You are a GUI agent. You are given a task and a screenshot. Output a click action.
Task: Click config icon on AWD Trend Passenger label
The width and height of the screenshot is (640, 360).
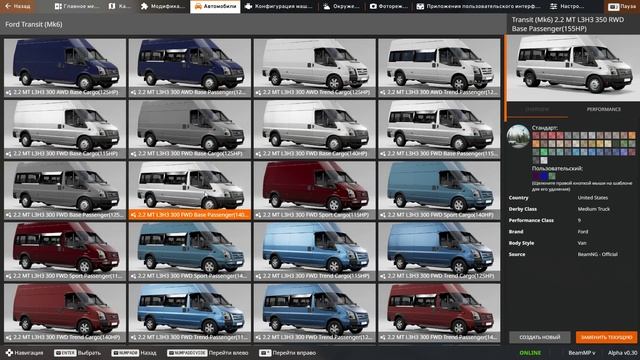(383, 93)
